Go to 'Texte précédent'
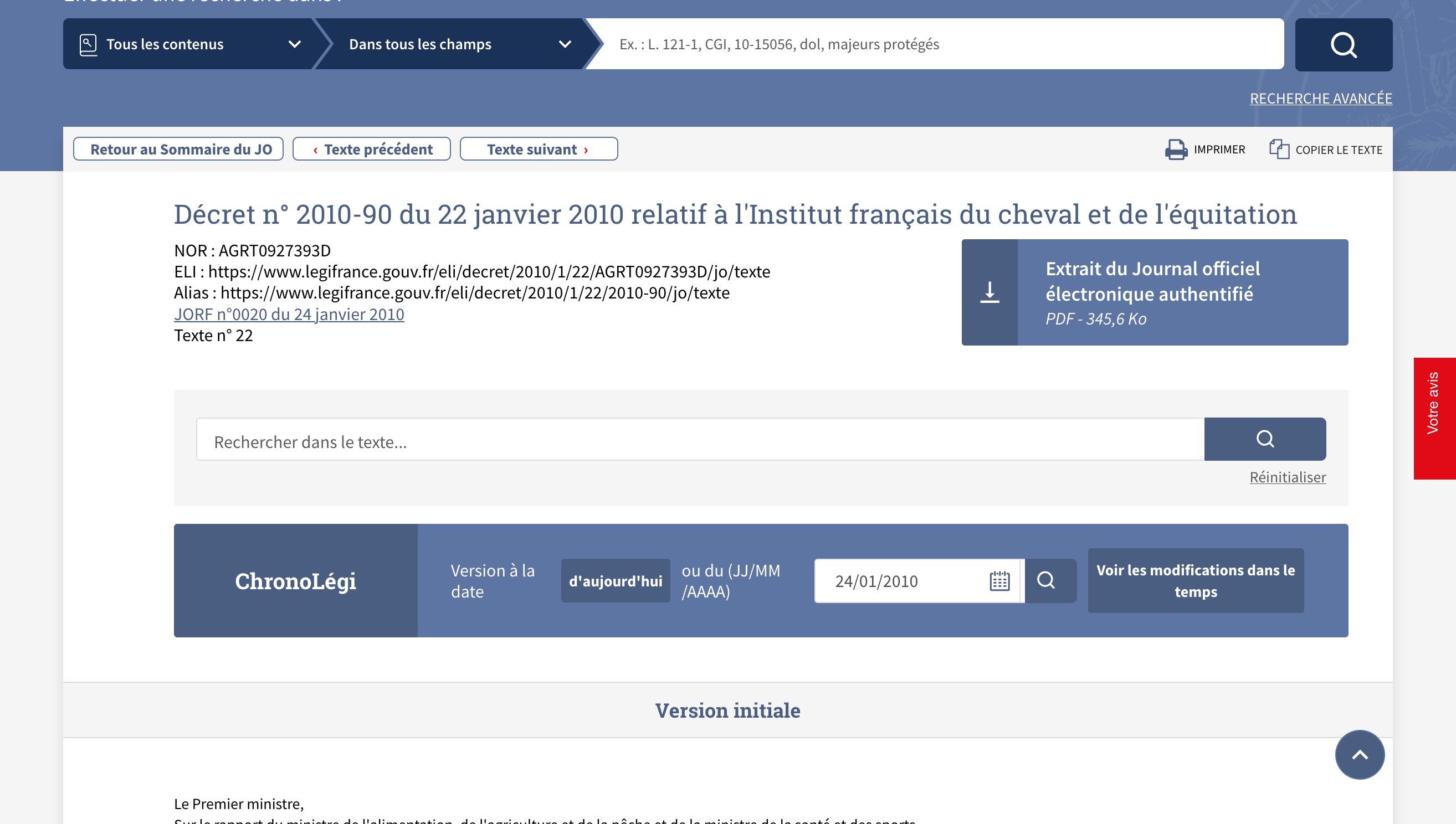 coord(372,149)
